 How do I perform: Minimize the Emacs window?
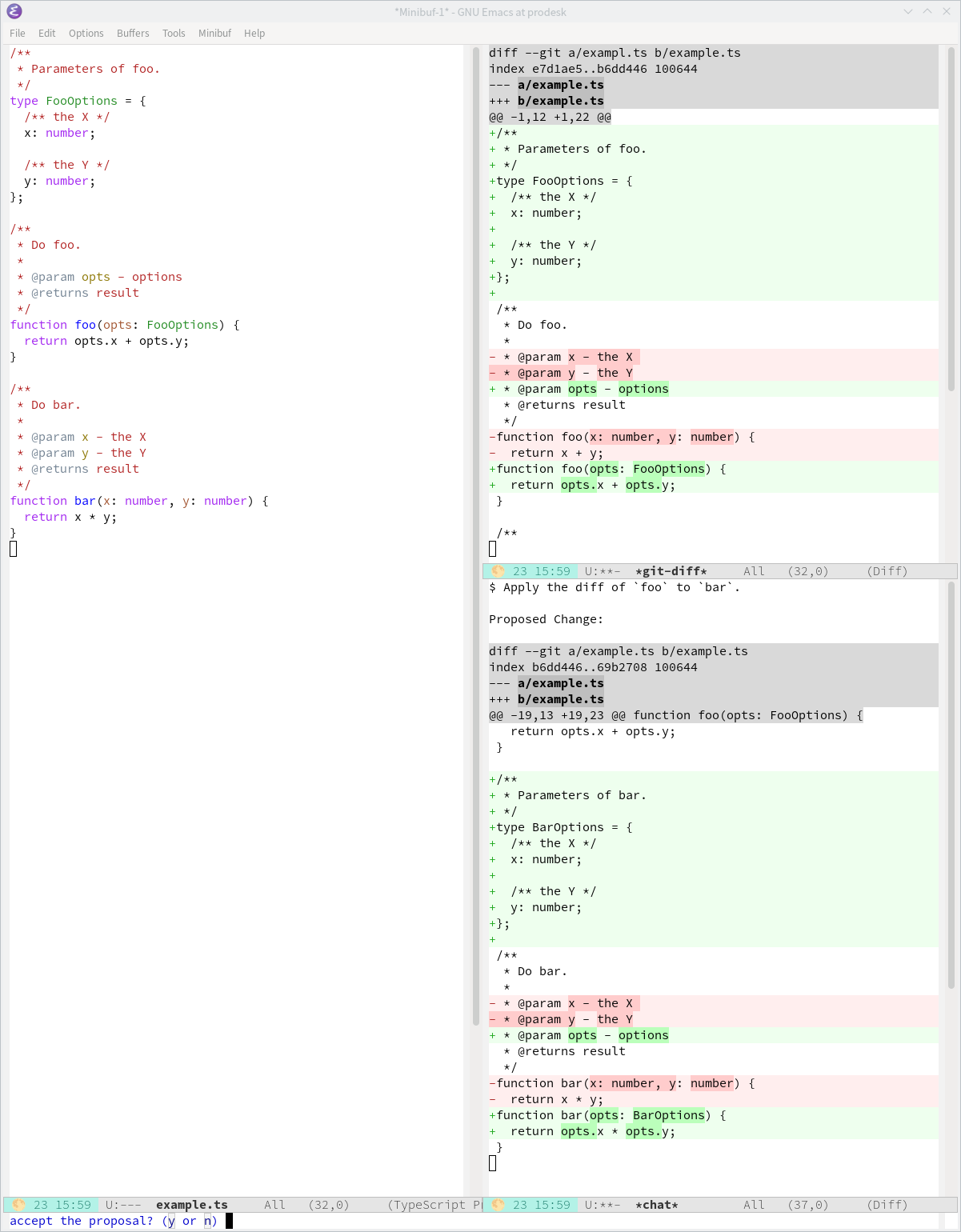coord(908,11)
